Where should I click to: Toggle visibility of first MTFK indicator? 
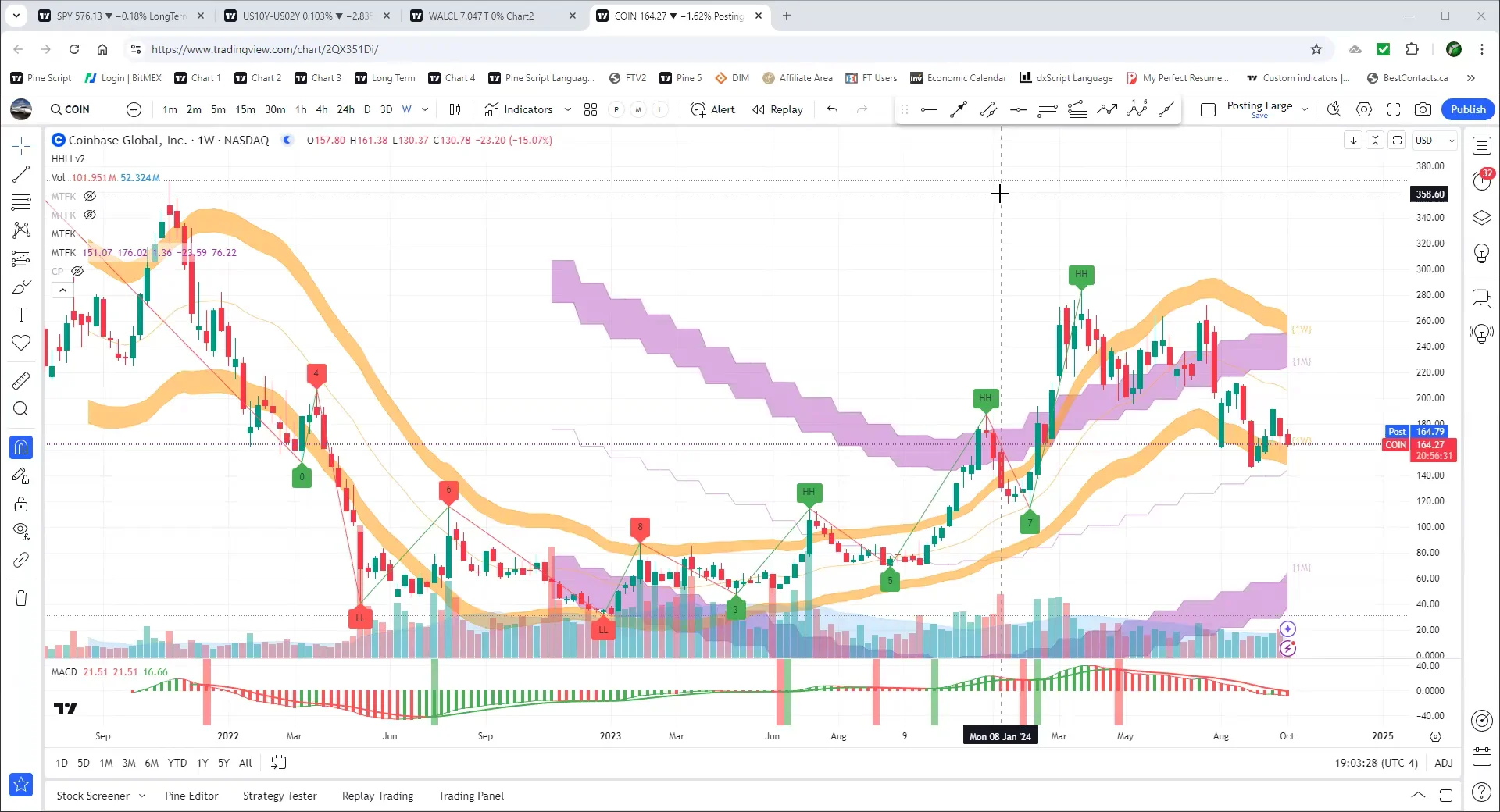tap(90, 197)
